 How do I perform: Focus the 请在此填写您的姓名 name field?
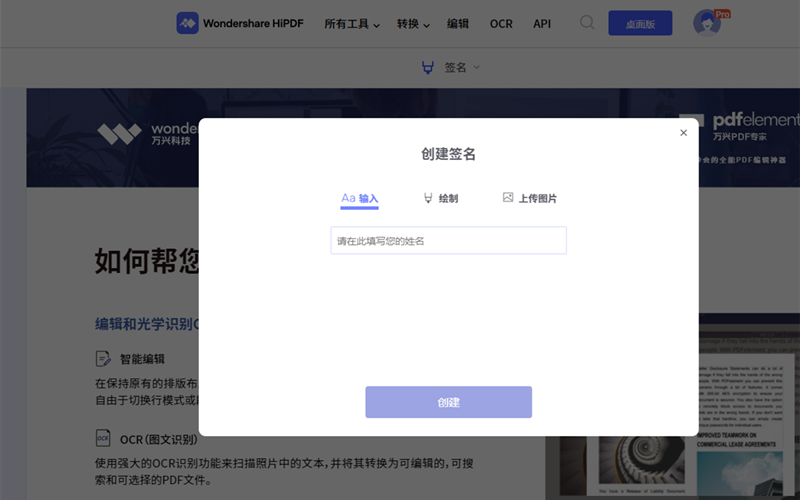point(448,241)
